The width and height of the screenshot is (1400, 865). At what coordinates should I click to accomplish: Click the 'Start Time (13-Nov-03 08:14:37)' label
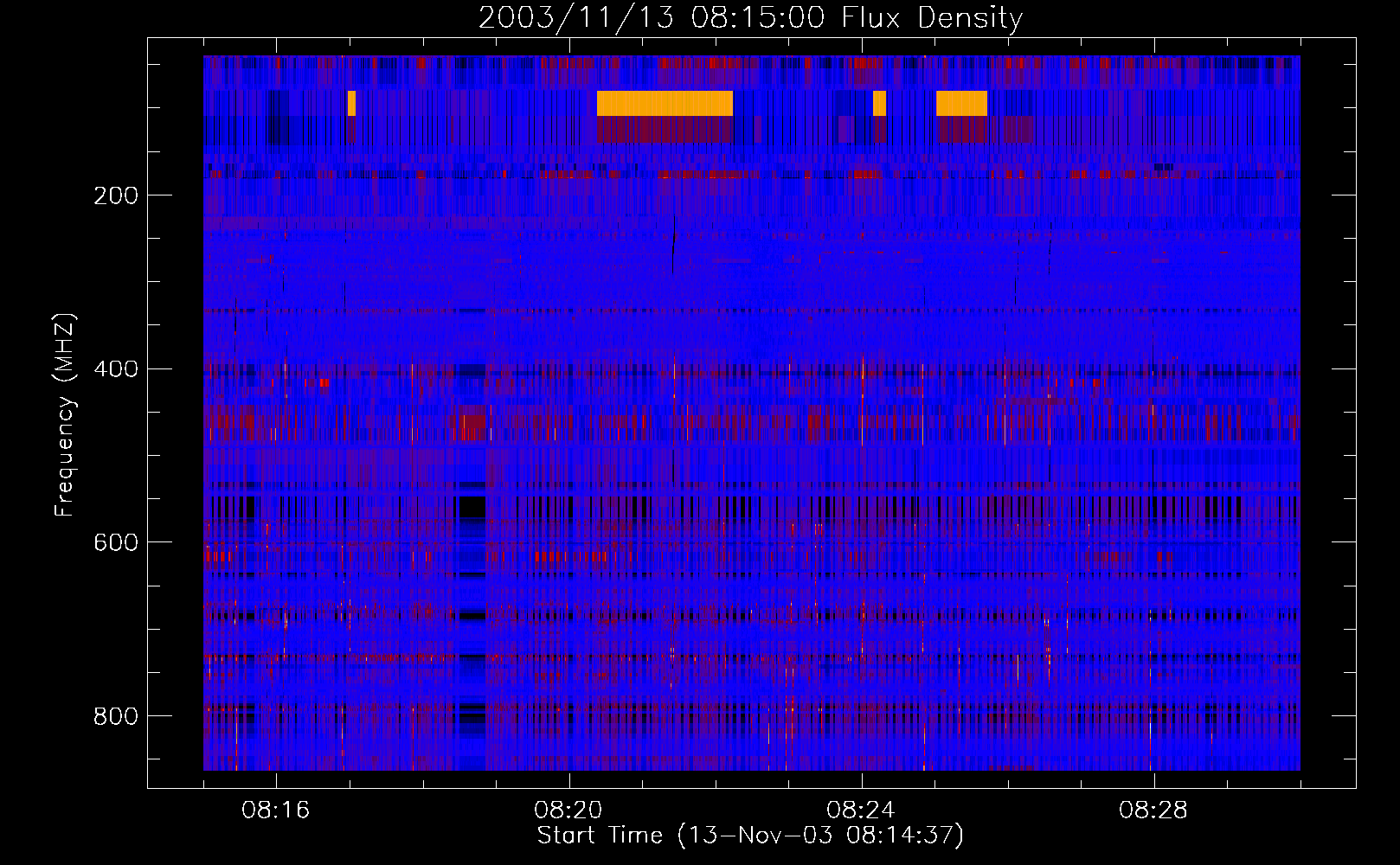point(750,836)
